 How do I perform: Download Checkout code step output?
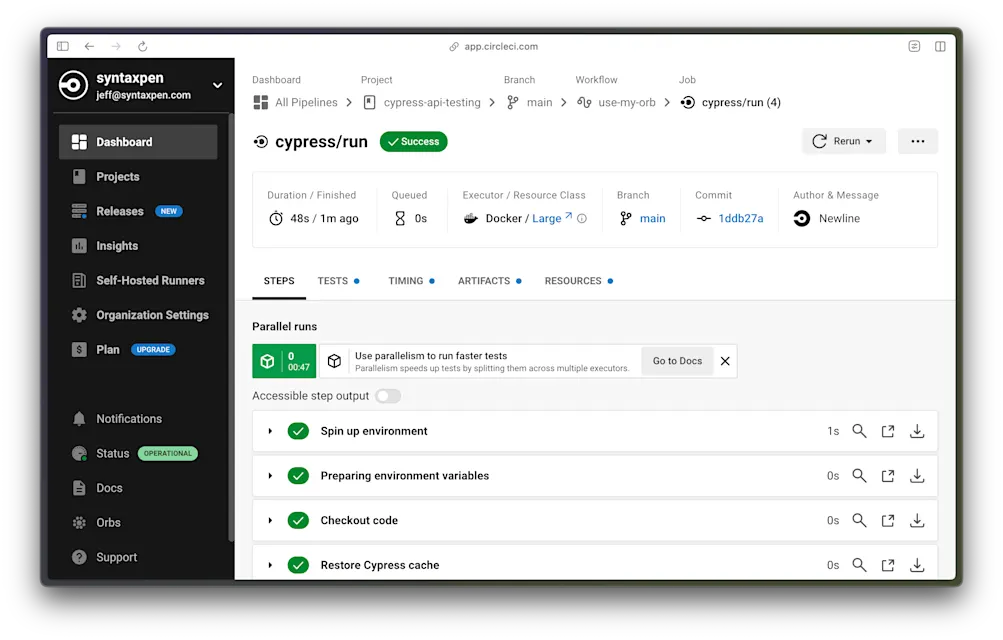917,521
